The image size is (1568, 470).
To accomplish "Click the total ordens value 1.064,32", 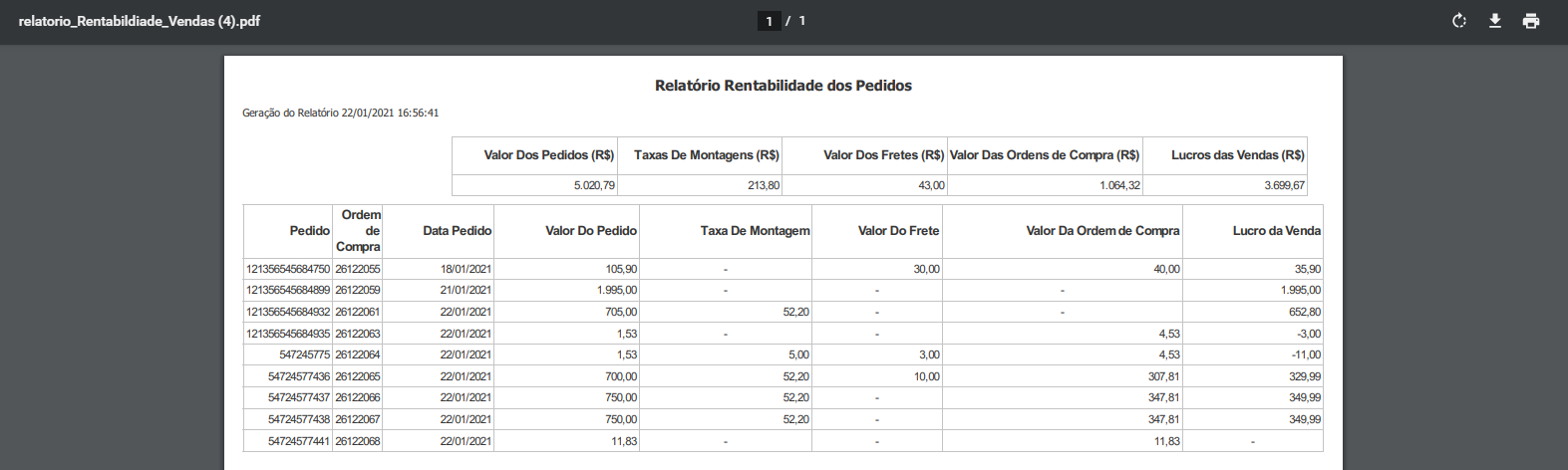I will click(1120, 186).
